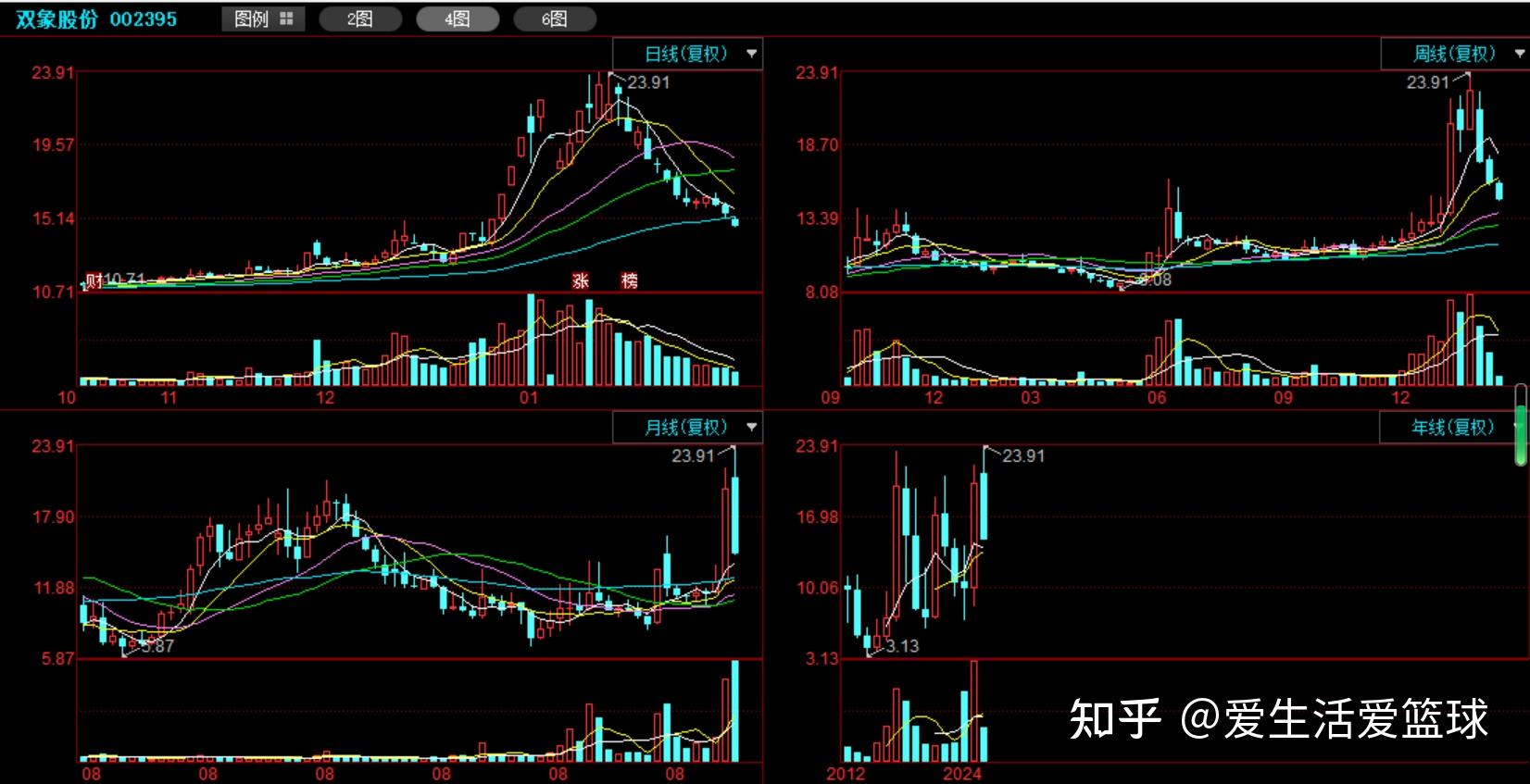The image size is (1530, 784).
Task: Click the 财 marker on daily chart
Action: coord(93,280)
